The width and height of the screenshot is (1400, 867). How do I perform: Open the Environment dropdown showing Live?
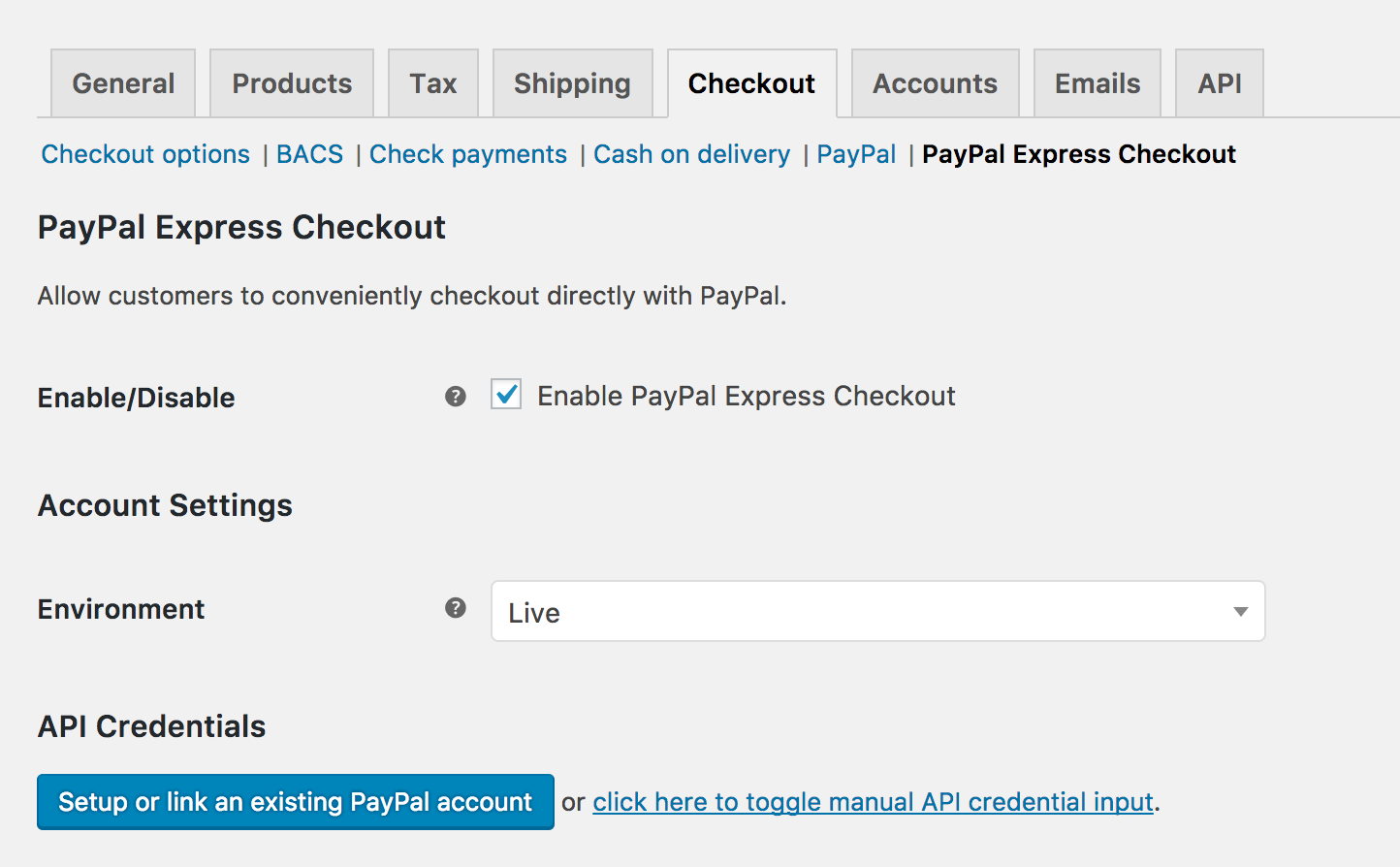pyautogui.click(x=878, y=611)
